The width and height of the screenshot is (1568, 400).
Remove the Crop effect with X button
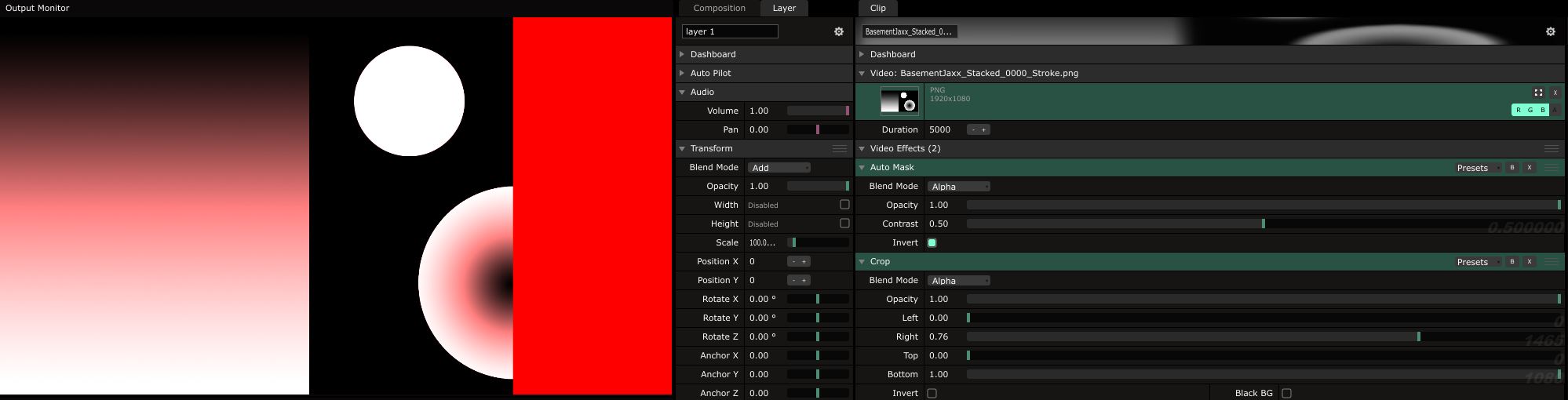click(1529, 262)
